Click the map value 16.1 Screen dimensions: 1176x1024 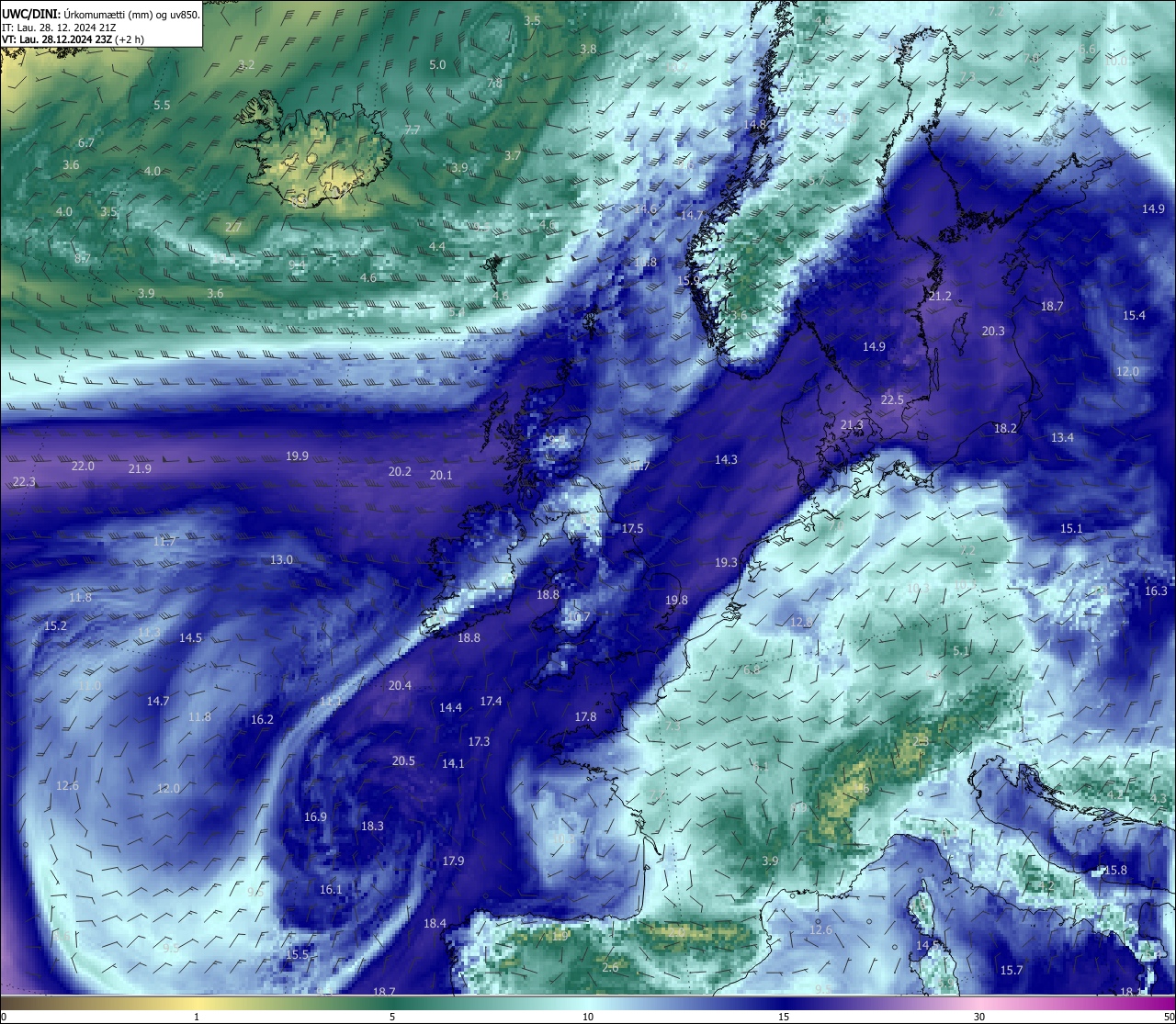click(x=331, y=890)
